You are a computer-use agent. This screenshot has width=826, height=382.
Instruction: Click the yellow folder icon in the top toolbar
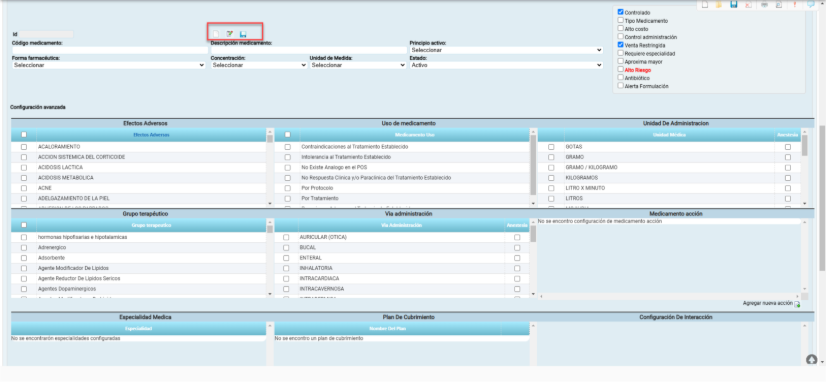click(x=719, y=4)
